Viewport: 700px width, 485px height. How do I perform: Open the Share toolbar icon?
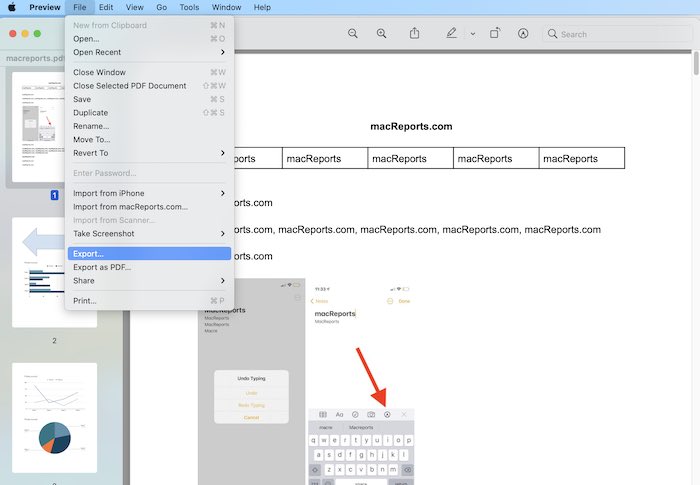(414, 33)
